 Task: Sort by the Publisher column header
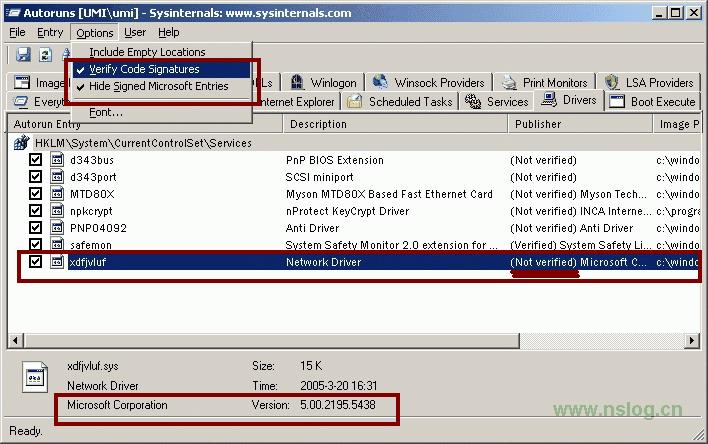580,124
